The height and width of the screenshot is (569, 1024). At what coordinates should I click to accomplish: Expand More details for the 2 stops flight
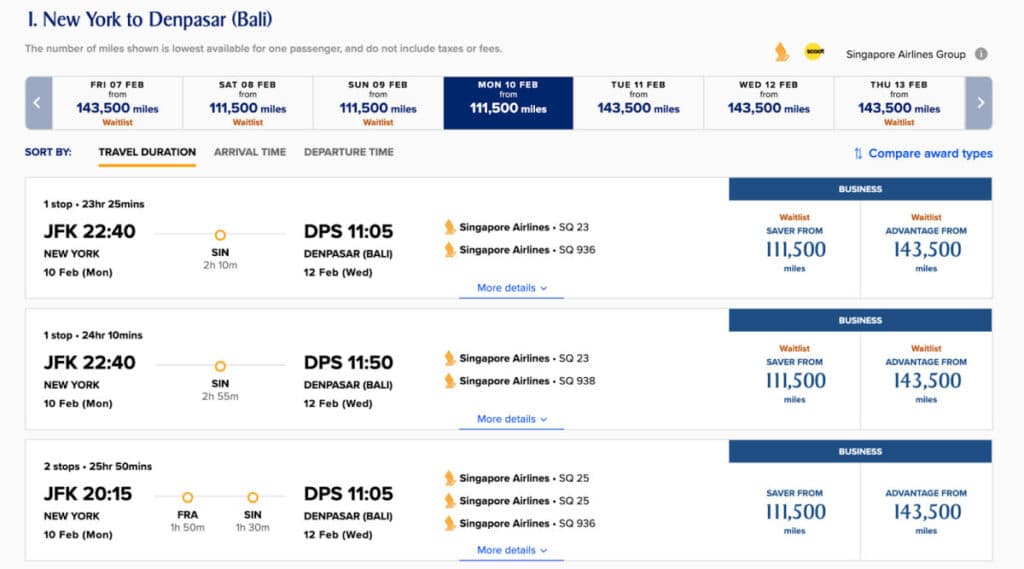click(x=511, y=550)
